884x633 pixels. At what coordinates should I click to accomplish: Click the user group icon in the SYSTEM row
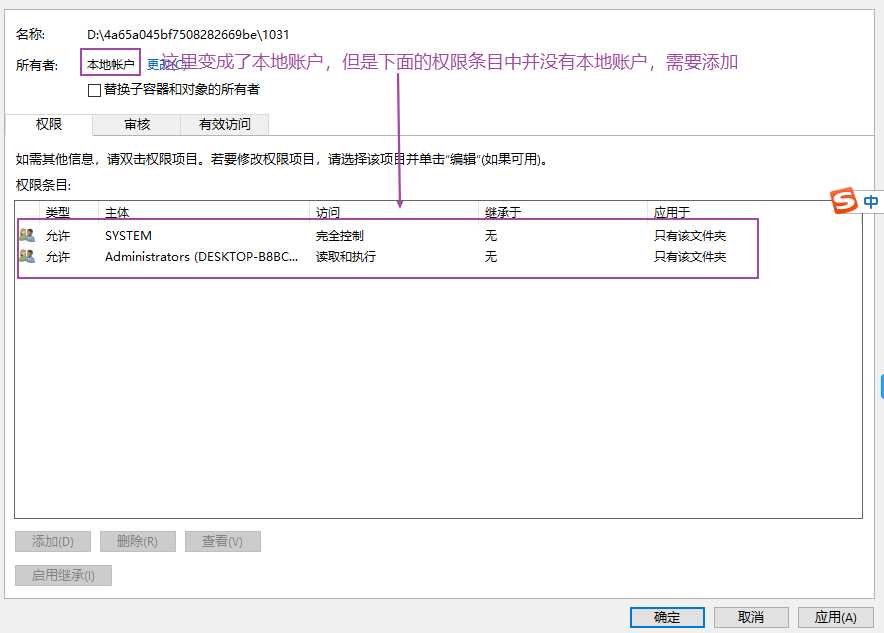click(27, 236)
